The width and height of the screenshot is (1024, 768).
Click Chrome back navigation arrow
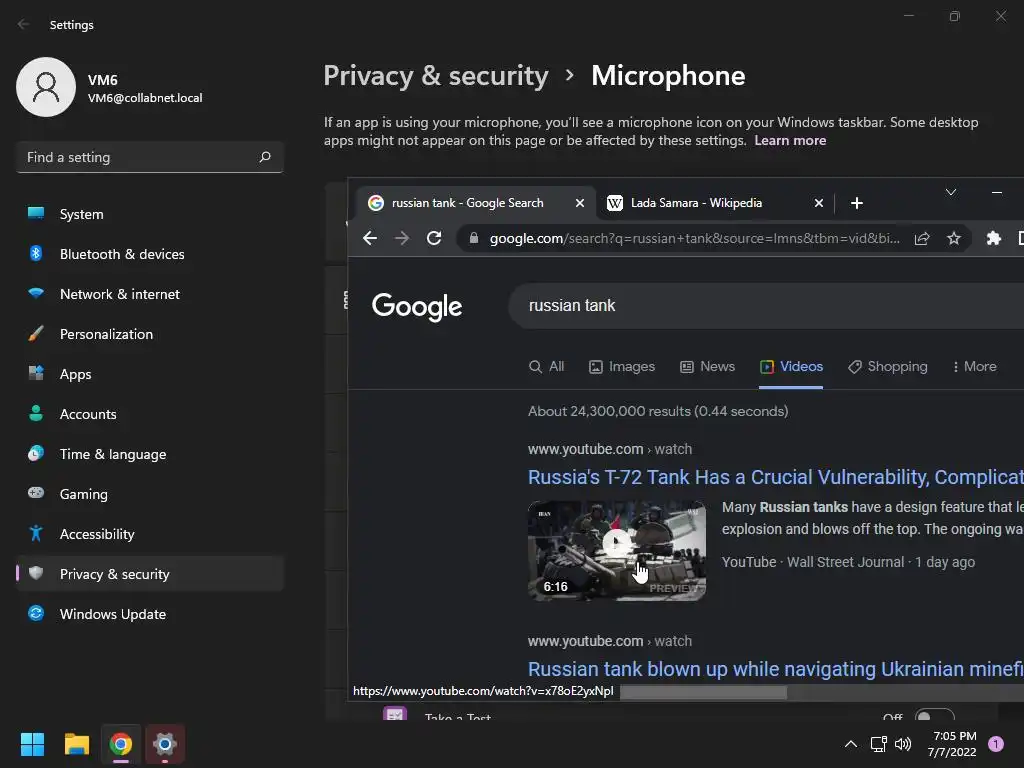(370, 238)
